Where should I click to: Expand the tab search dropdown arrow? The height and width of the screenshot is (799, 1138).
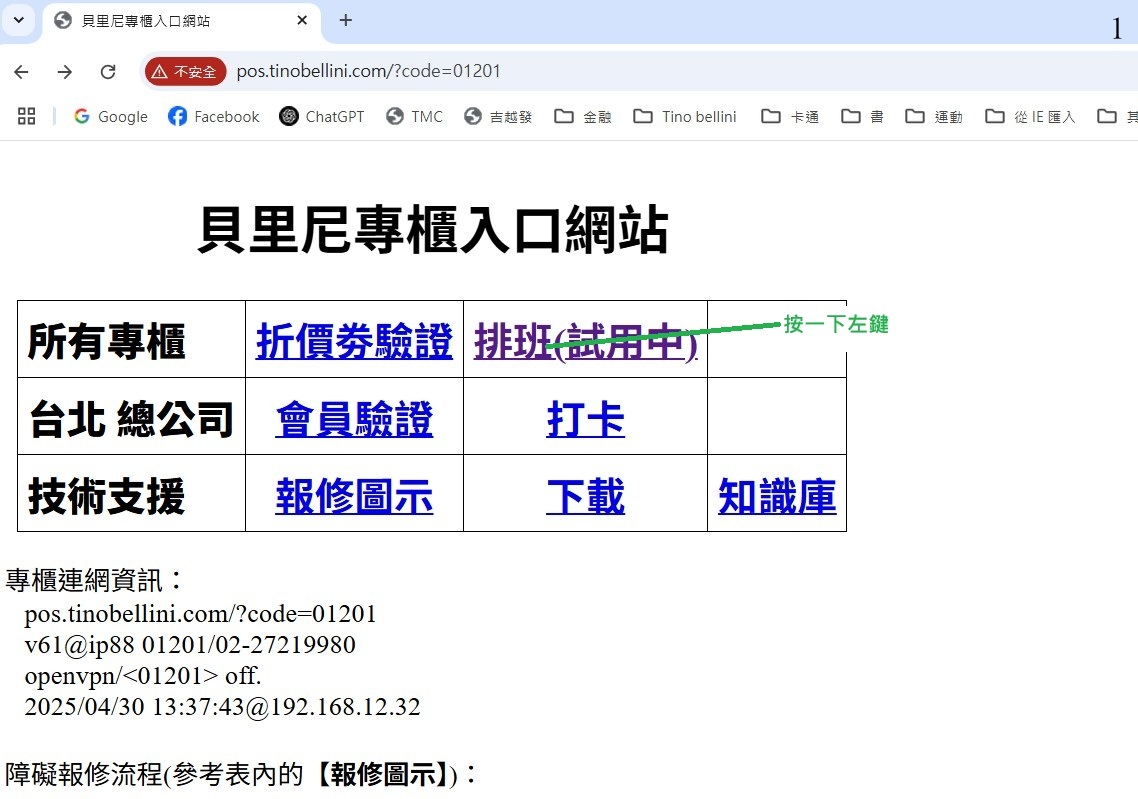coord(18,20)
